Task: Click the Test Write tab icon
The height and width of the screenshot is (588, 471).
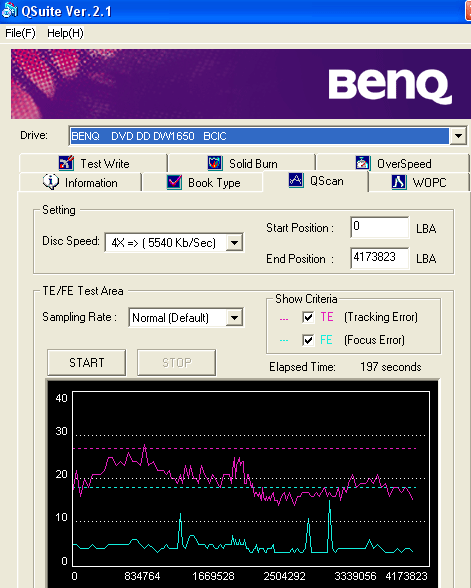Action: [66, 163]
